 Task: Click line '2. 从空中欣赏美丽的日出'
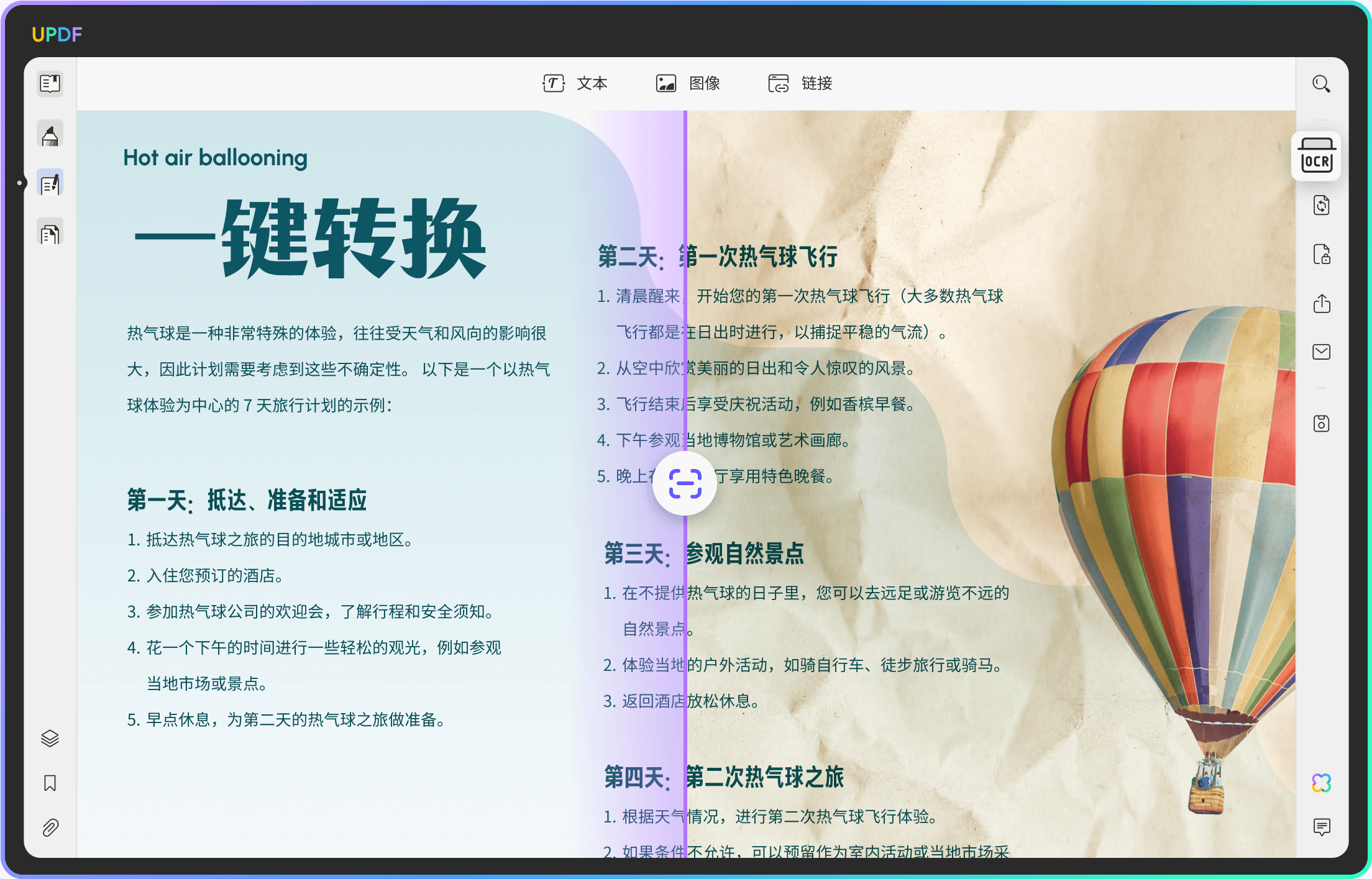(x=756, y=368)
